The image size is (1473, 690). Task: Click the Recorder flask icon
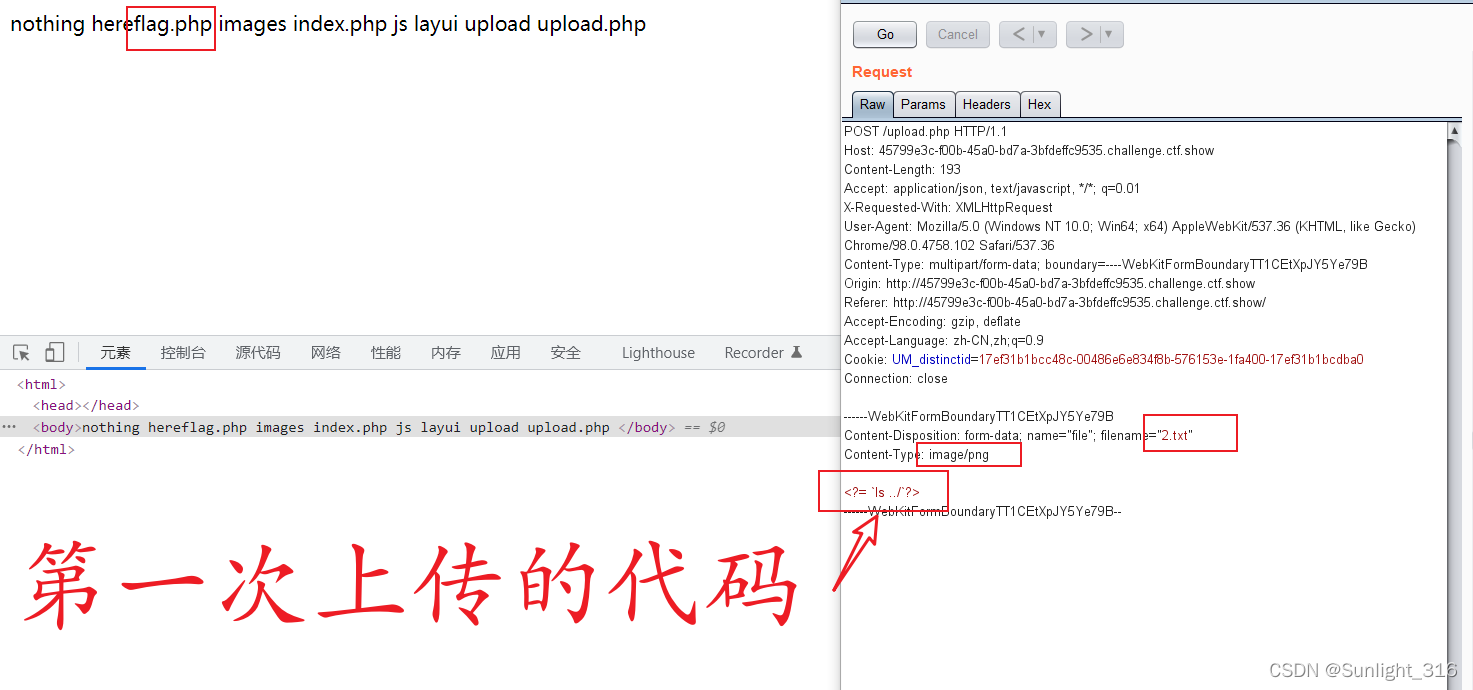[x=796, y=352]
